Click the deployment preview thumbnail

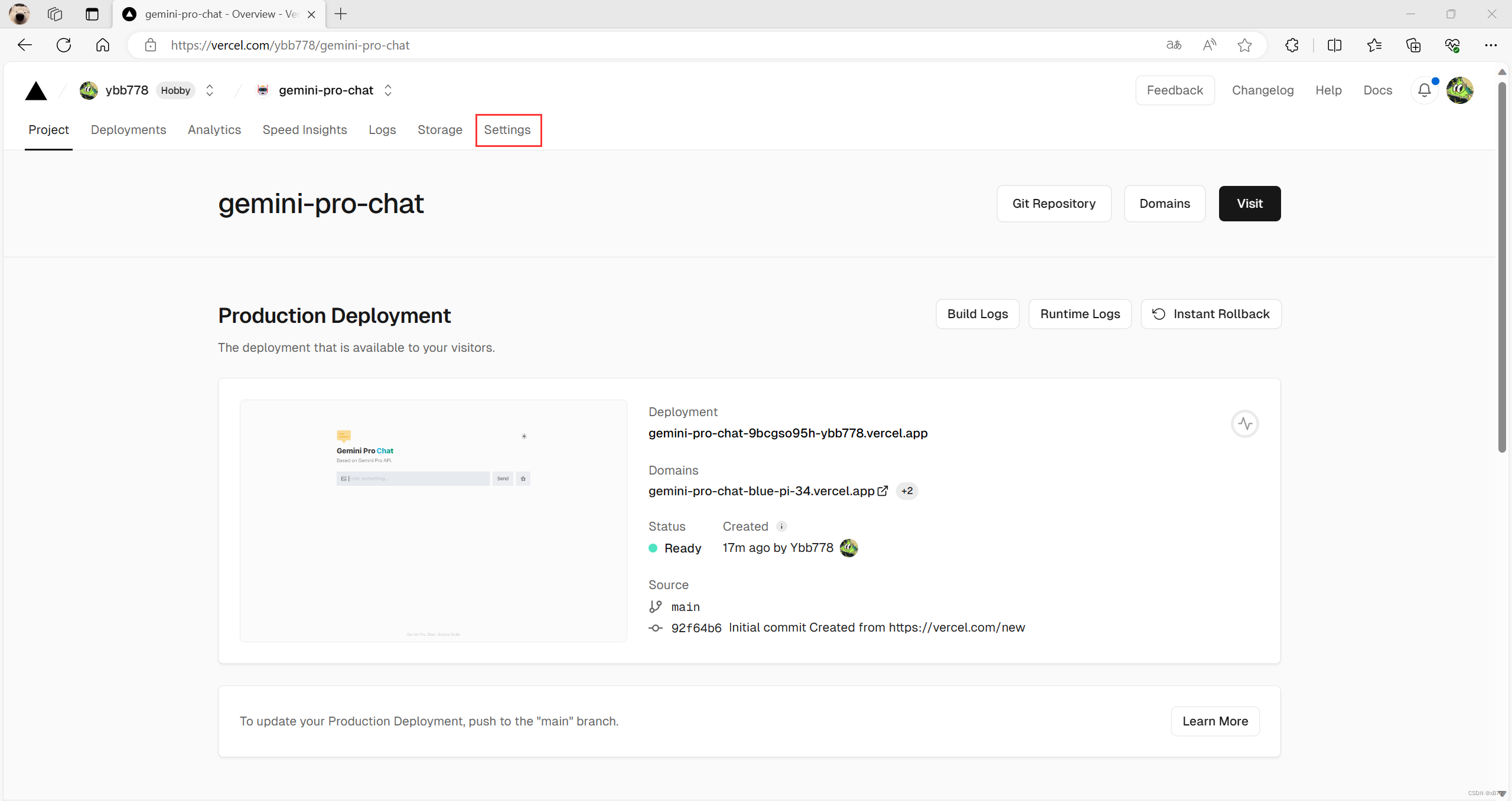click(433, 521)
